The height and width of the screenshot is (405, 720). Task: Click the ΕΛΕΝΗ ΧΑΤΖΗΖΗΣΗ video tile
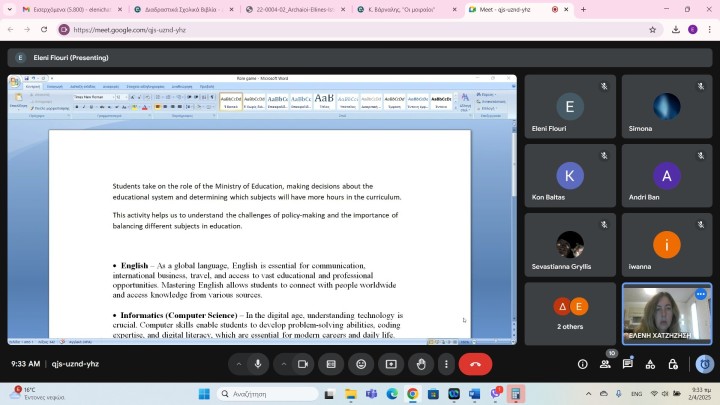click(667, 314)
